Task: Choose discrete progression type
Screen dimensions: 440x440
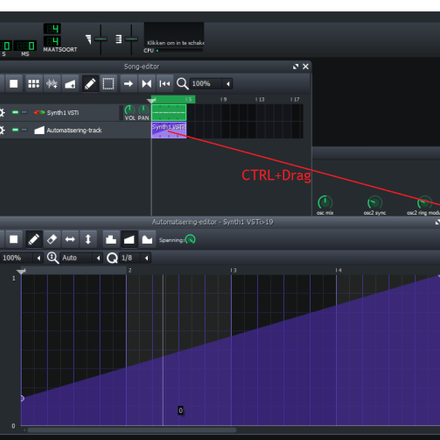Action: point(111,239)
